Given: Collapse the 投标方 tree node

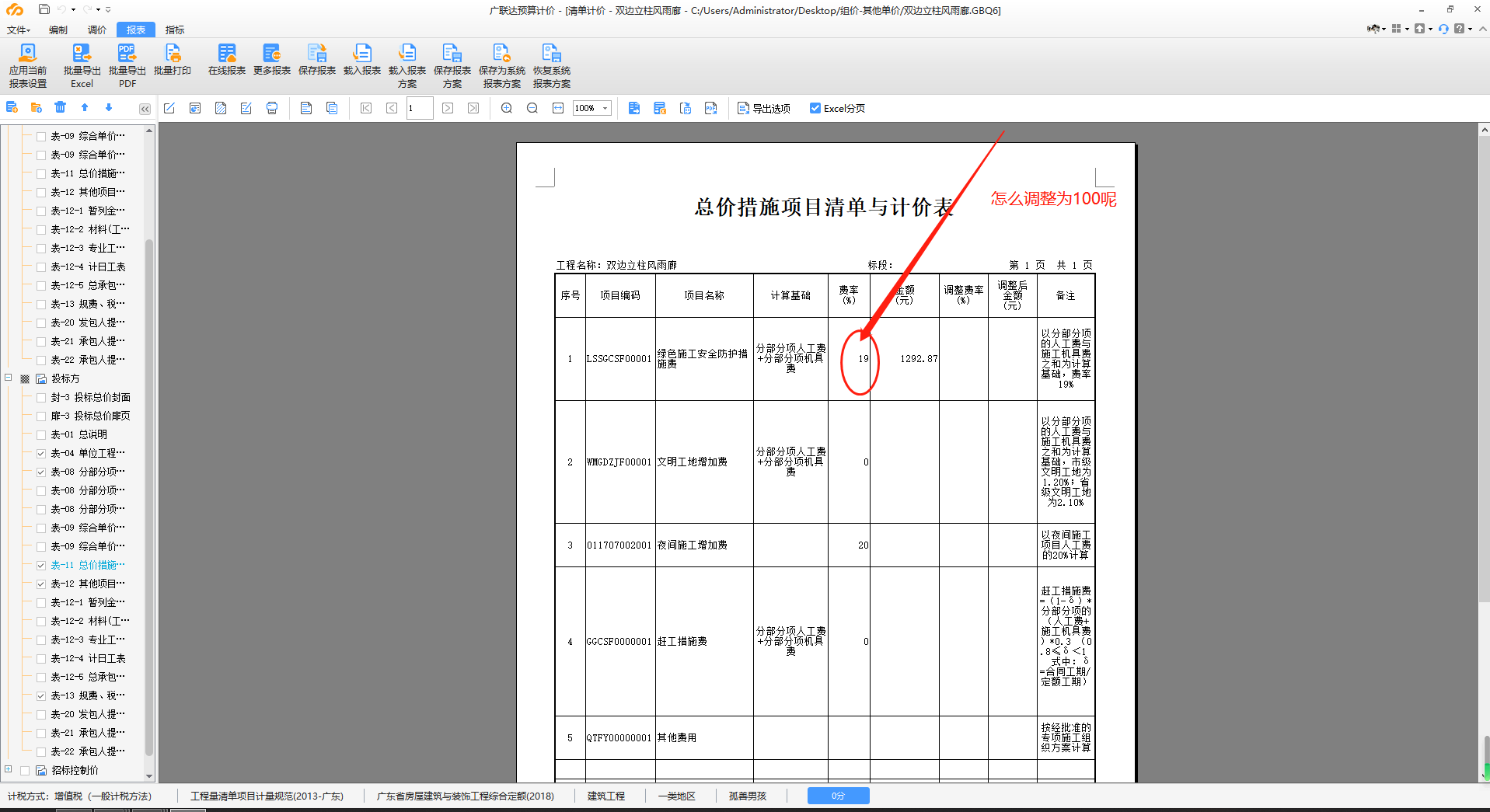Looking at the screenshot, I should pyautogui.click(x=9, y=378).
